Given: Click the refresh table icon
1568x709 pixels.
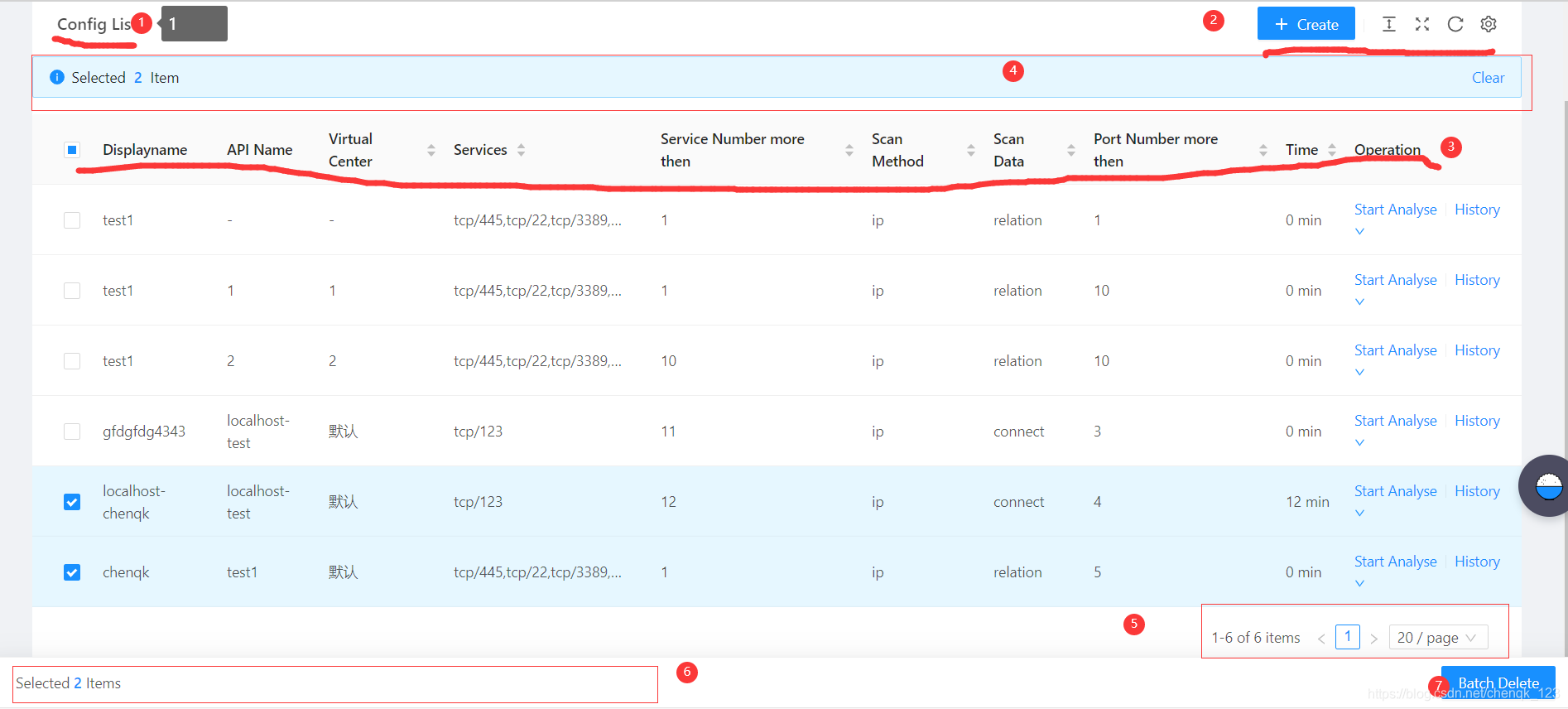Looking at the screenshot, I should point(1455,24).
